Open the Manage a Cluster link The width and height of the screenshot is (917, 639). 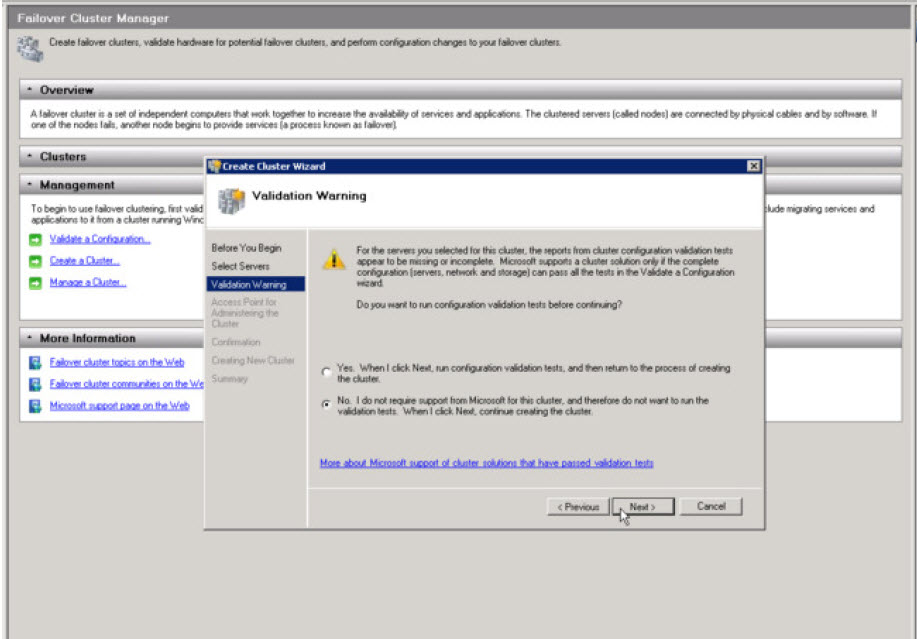click(x=88, y=282)
